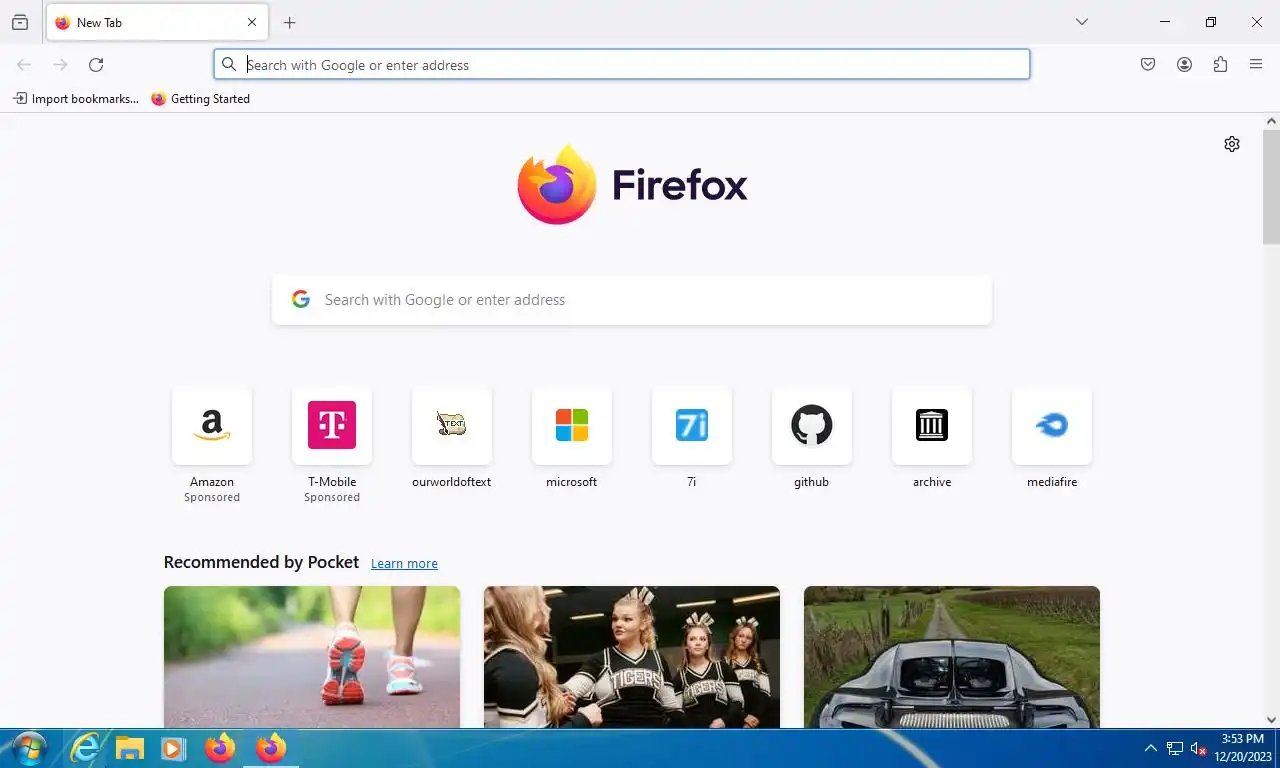Click the Firefox logo on page
Image resolution: width=1280 pixels, height=768 pixels.
pos(632,185)
